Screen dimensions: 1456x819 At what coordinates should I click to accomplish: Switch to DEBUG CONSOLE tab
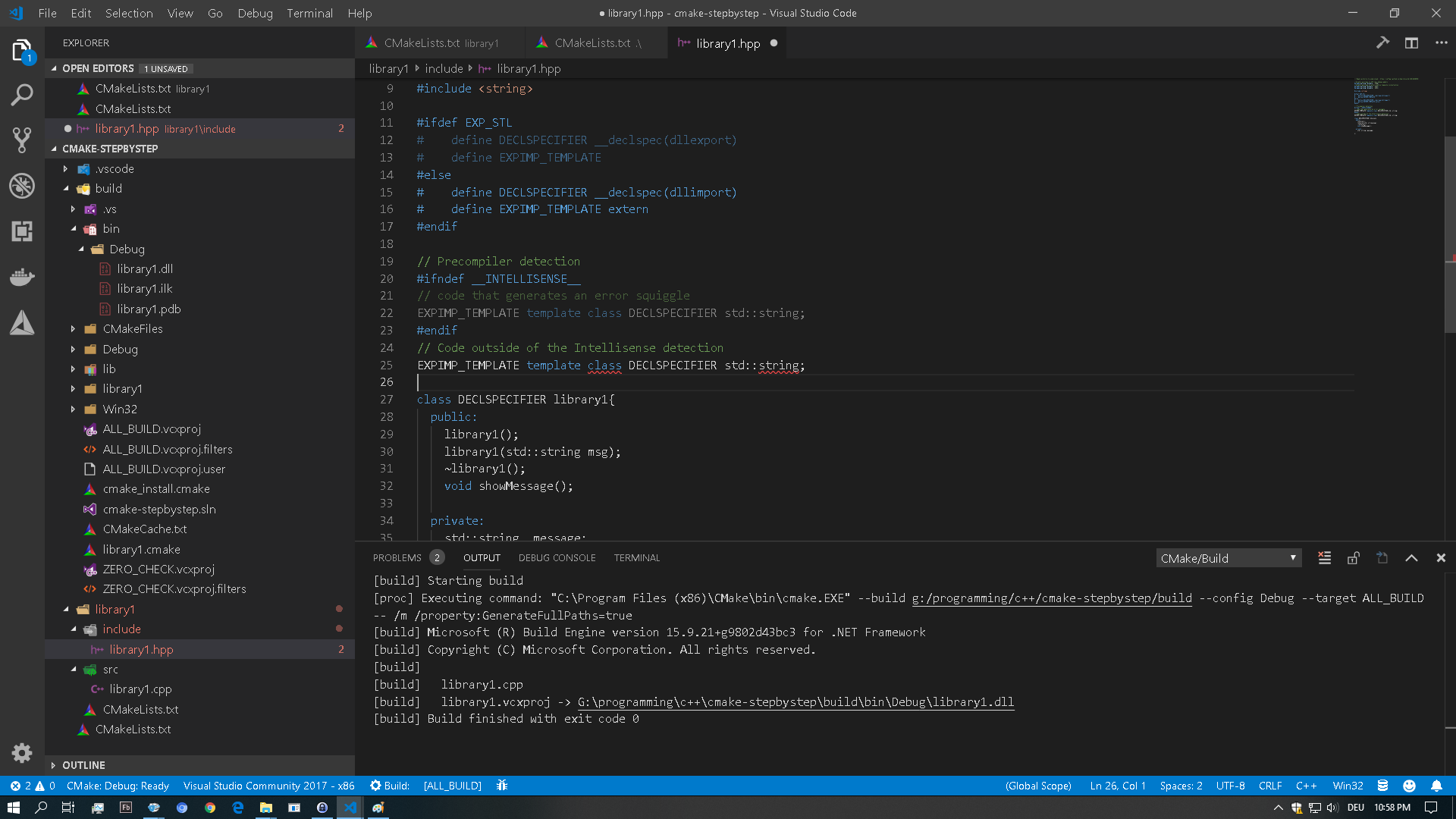557,558
